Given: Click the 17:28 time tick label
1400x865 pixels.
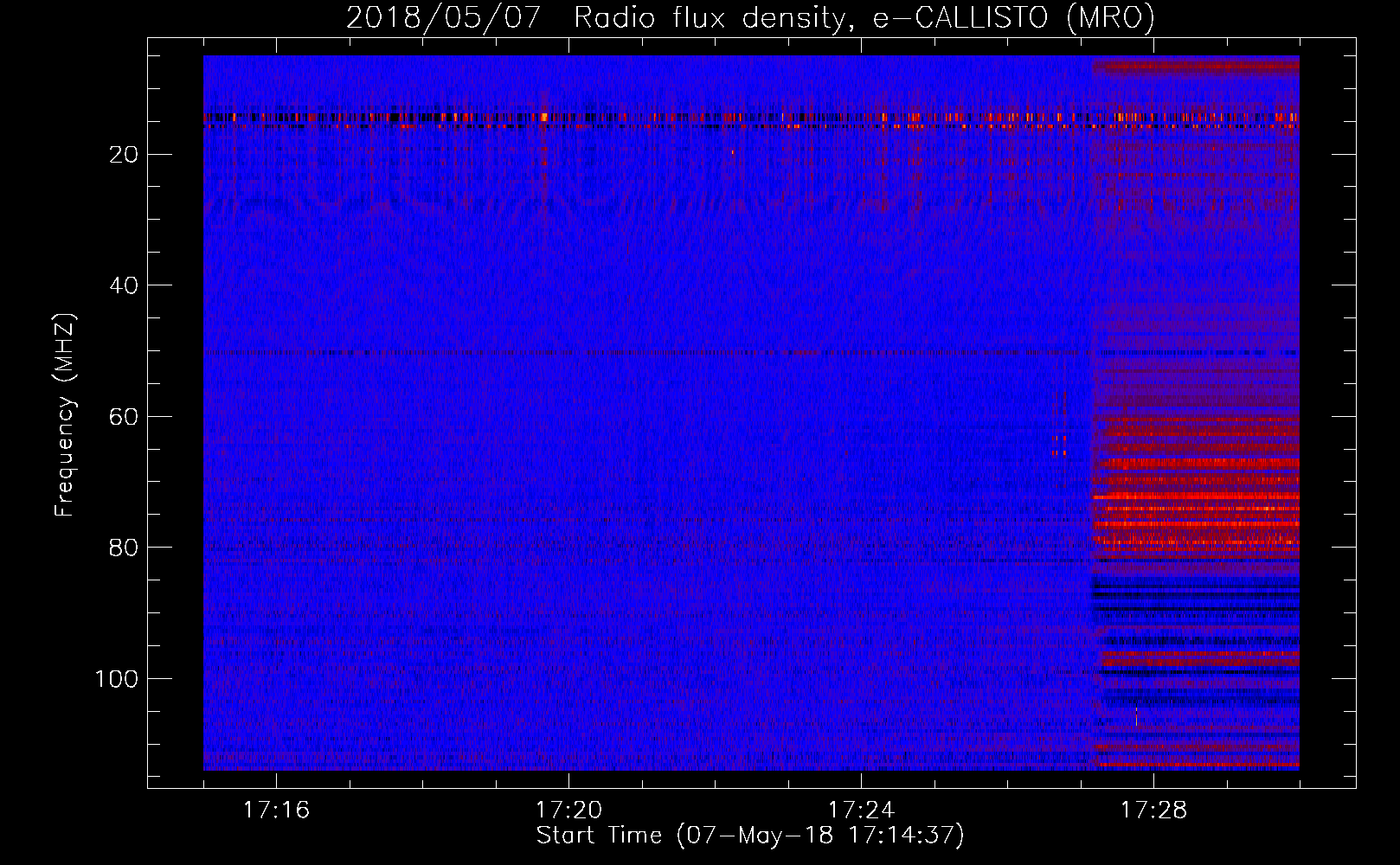Looking at the screenshot, I should (x=1153, y=811).
